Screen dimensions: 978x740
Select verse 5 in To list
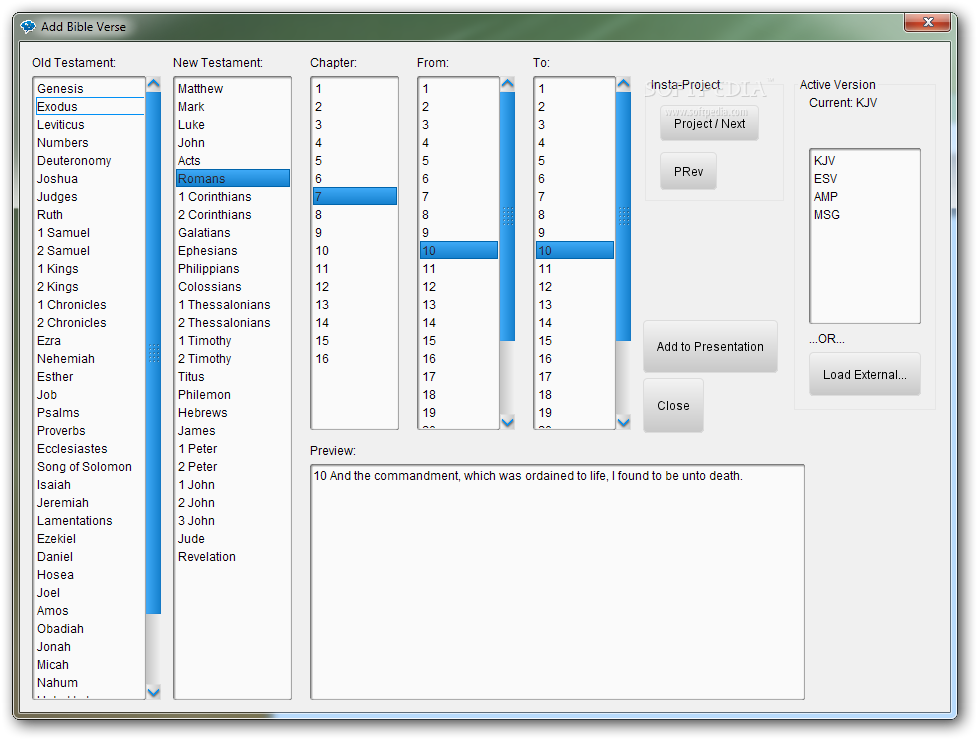[x=574, y=160]
